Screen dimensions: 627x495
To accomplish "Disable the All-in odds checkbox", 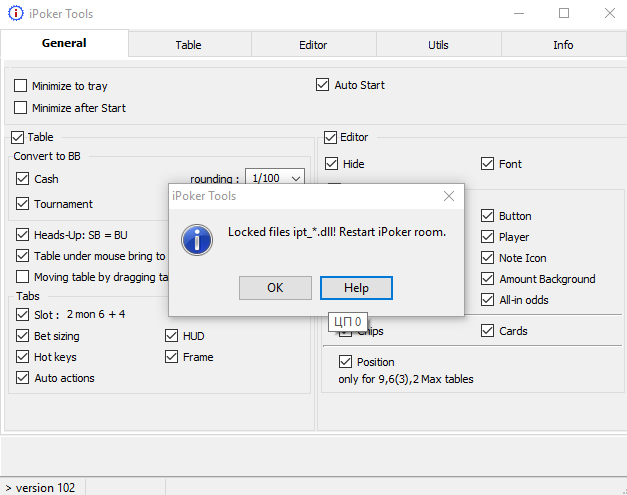I will (x=488, y=300).
